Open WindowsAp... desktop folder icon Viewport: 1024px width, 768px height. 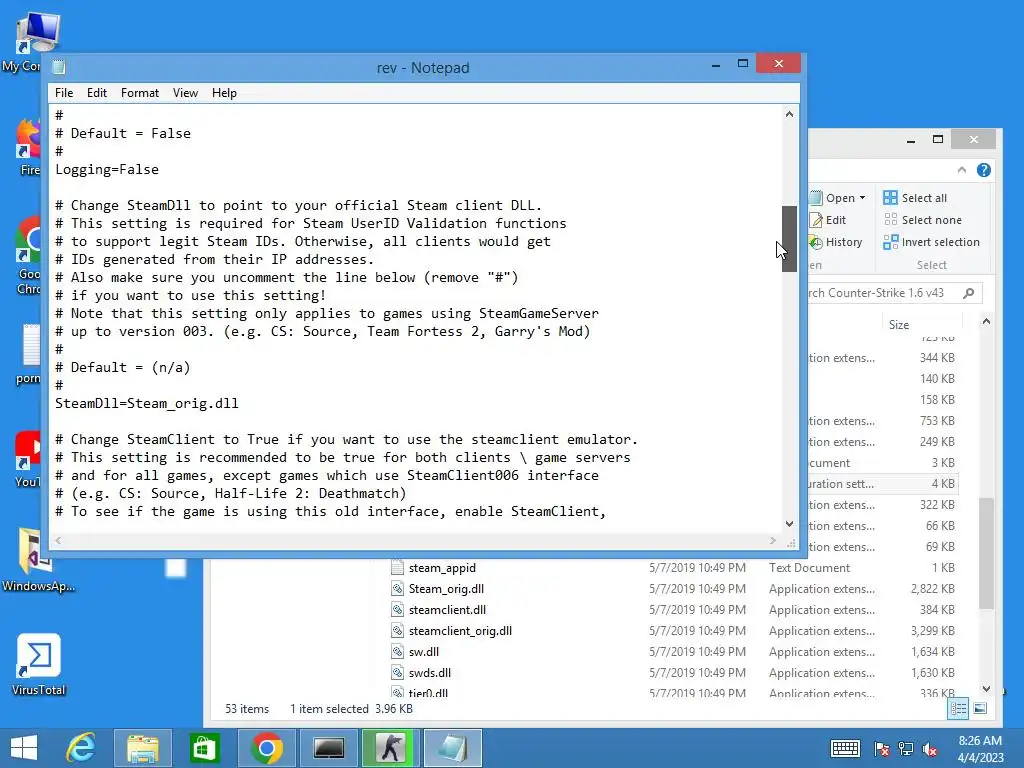point(37,560)
